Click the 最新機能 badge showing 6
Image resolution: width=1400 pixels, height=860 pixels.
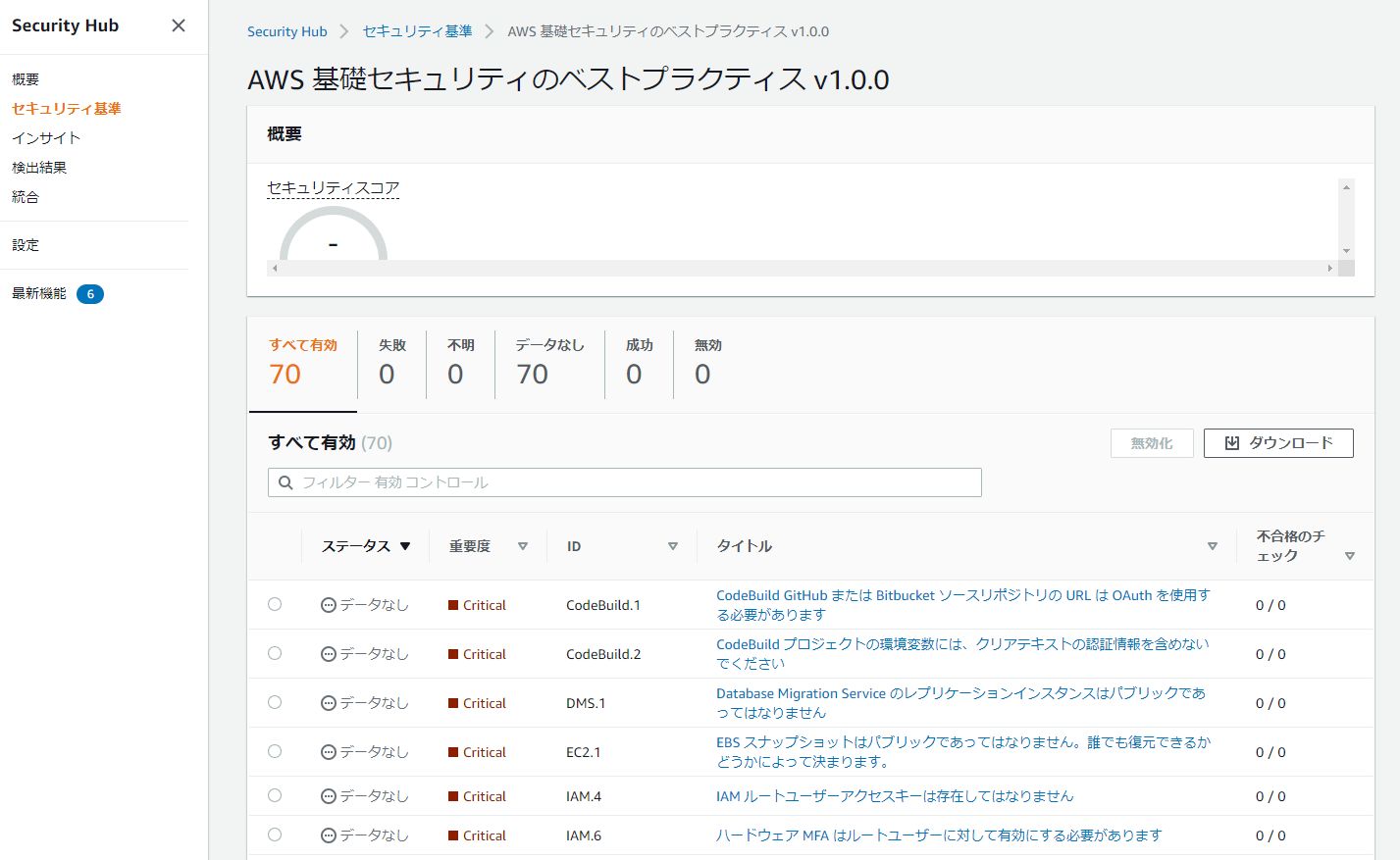pos(90,294)
